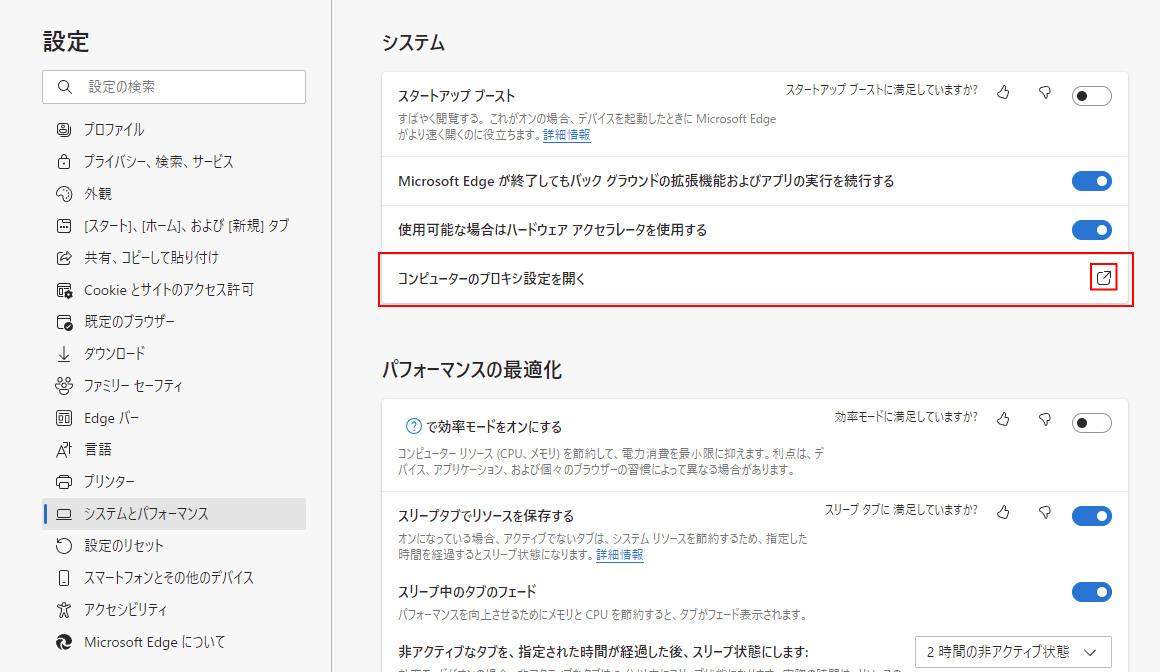Click the システム section heading
Screen dimensions: 1160x672
click(414, 43)
